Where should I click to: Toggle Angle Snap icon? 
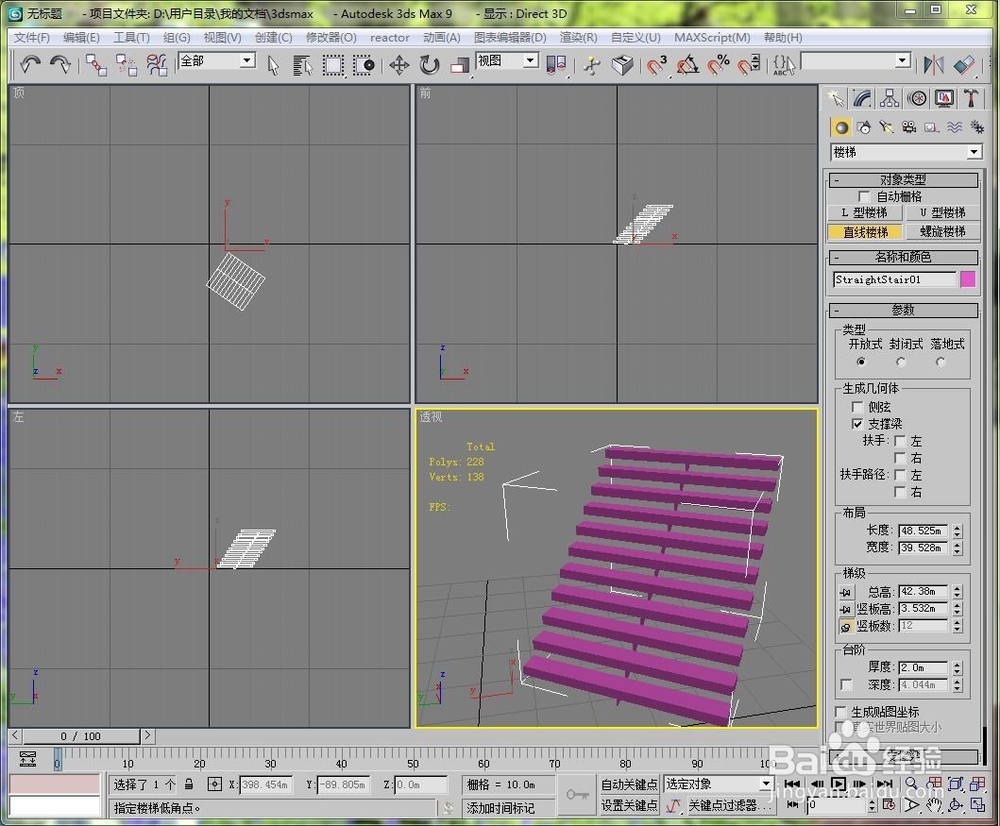click(x=688, y=65)
